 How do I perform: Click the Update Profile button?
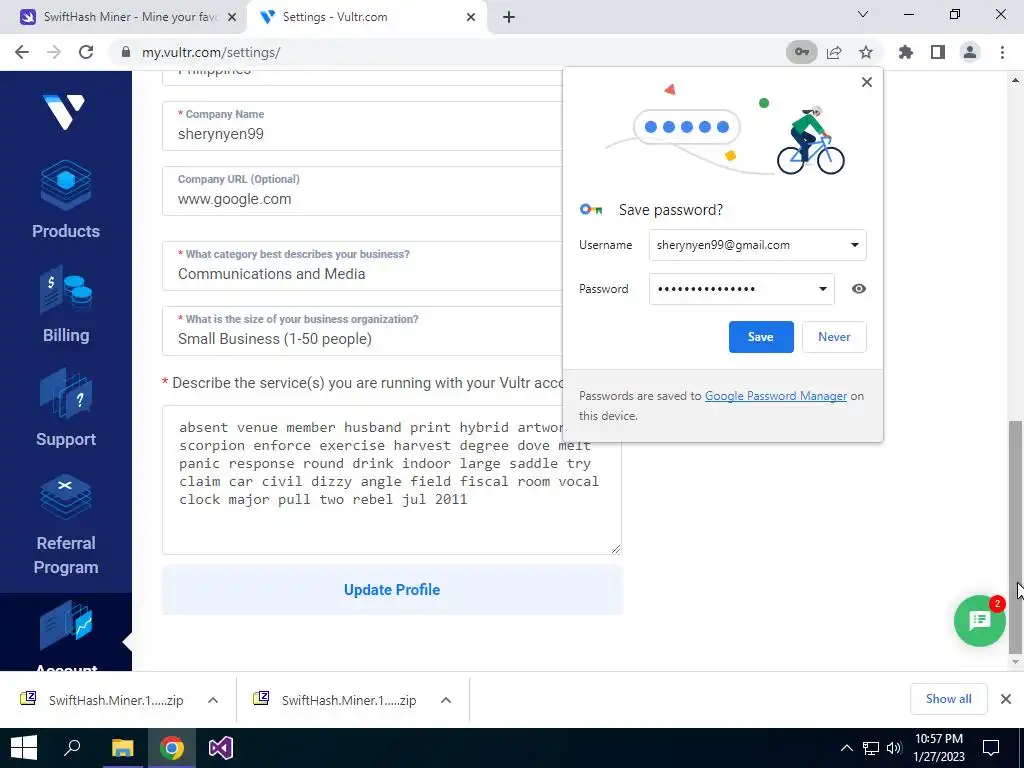click(x=392, y=590)
